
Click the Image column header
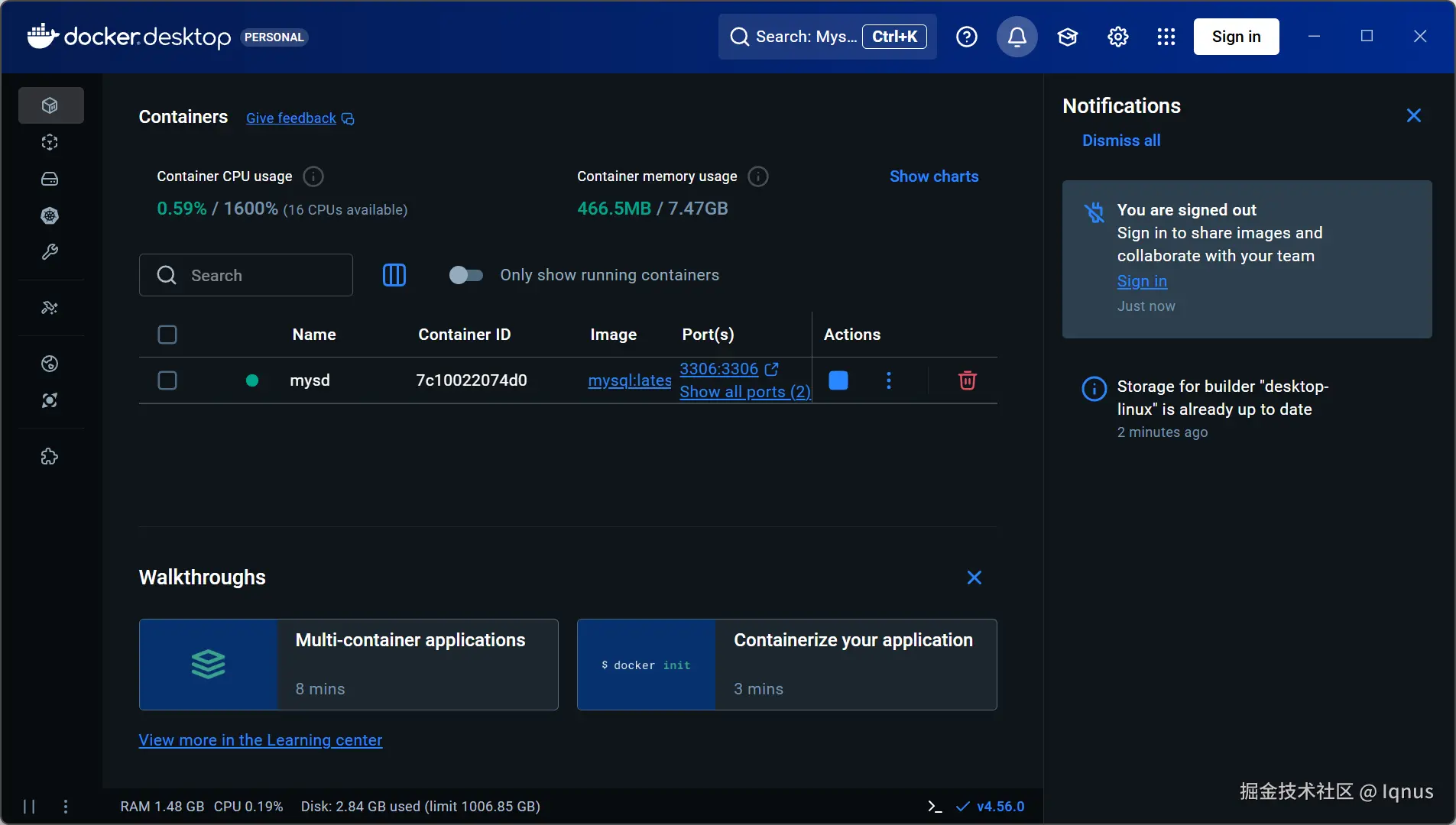(x=614, y=335)
